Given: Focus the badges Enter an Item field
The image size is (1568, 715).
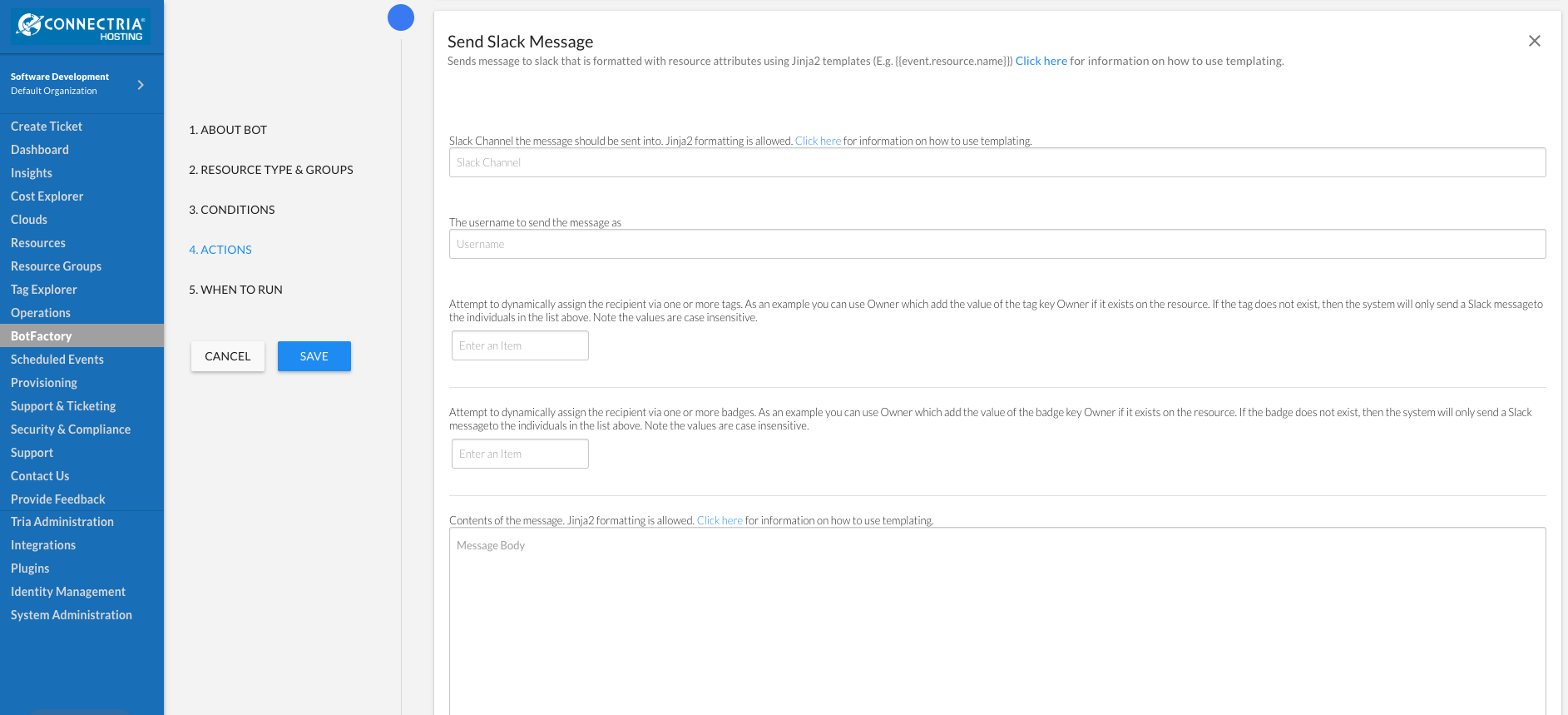Looking at the screenshot, I should click(x=520, y=454).
